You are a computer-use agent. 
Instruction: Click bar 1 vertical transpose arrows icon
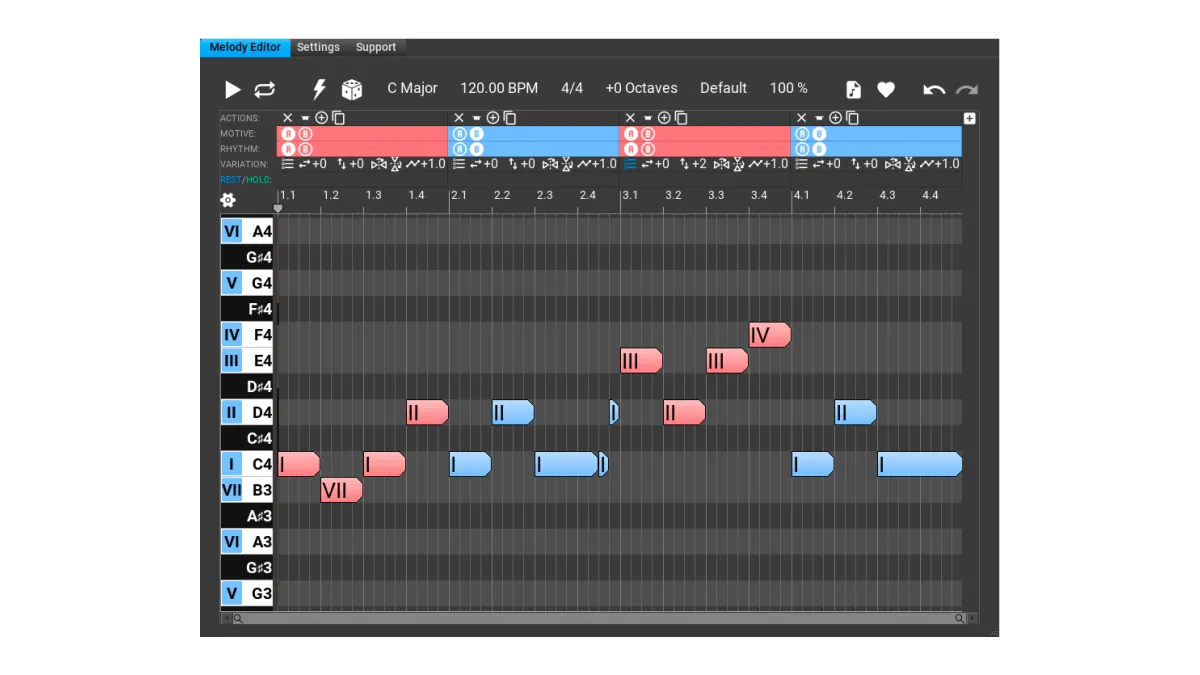[x=342, y=164]
